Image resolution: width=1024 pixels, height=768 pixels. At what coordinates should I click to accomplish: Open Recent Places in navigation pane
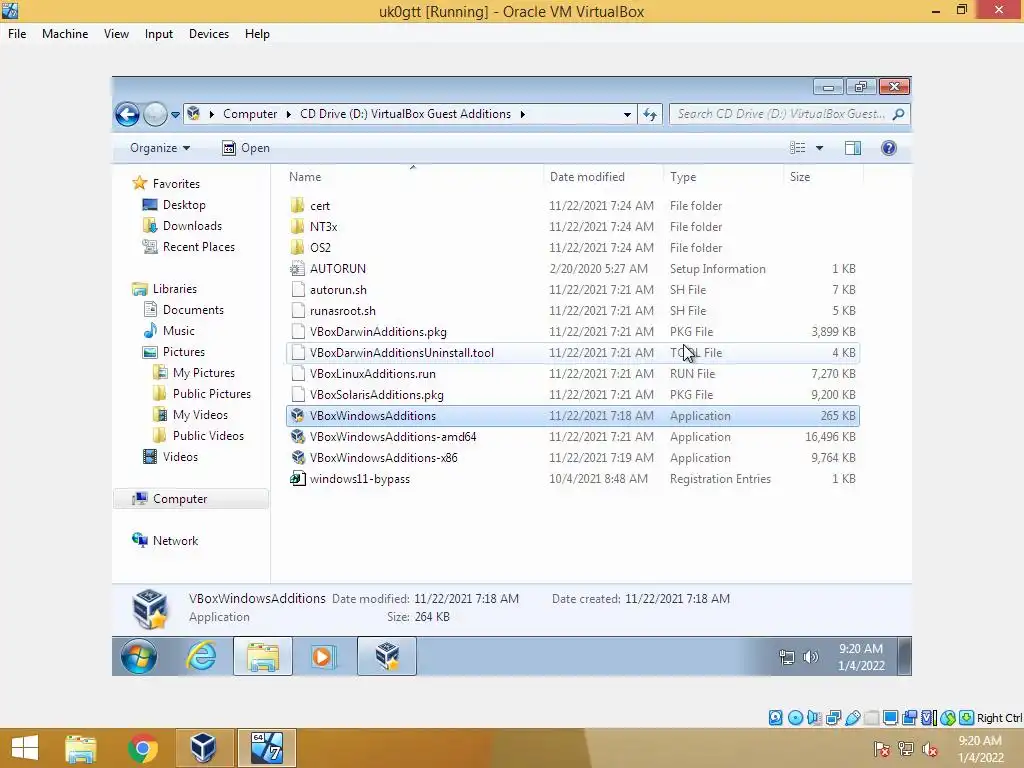[189, 247]
